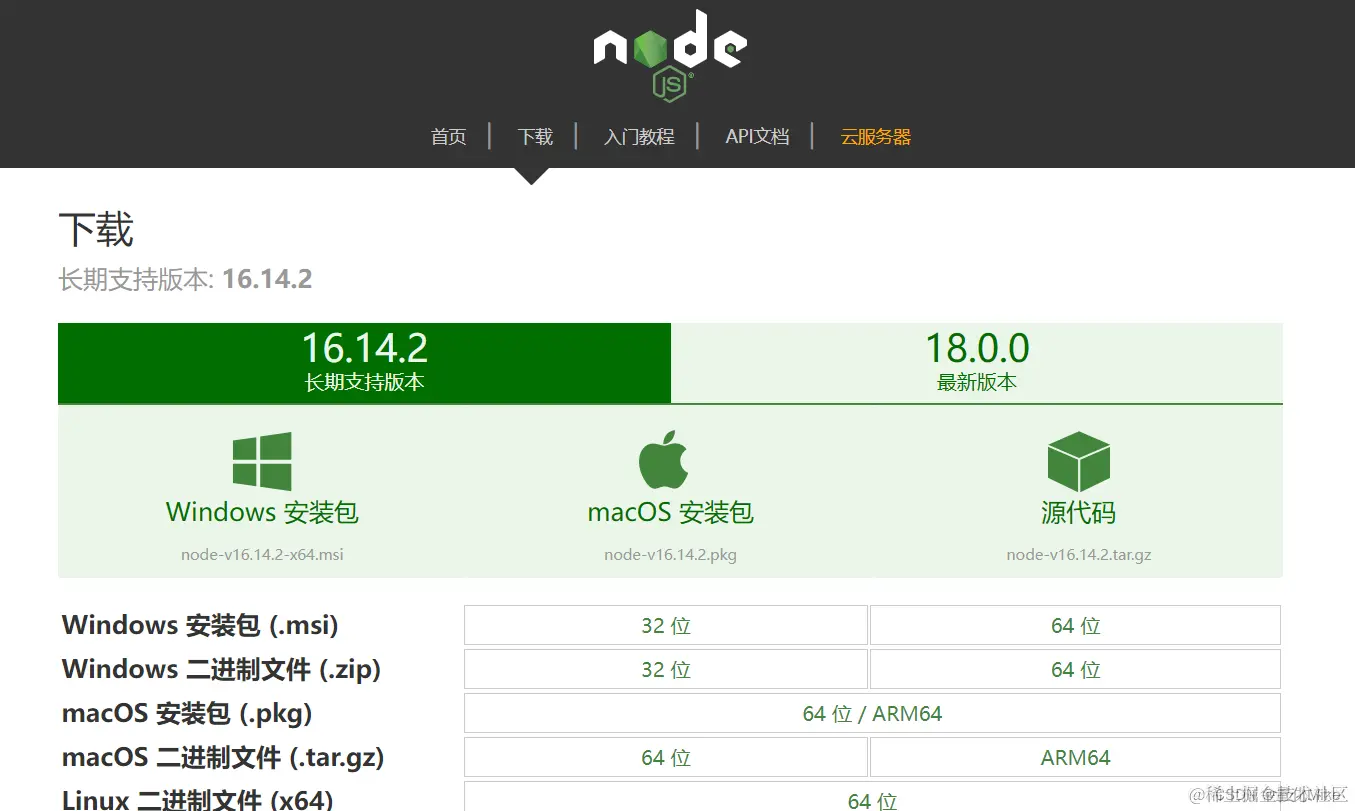Open the 云服务器 nav item
The image size is (1355, 811).
(x=876, y=137)
